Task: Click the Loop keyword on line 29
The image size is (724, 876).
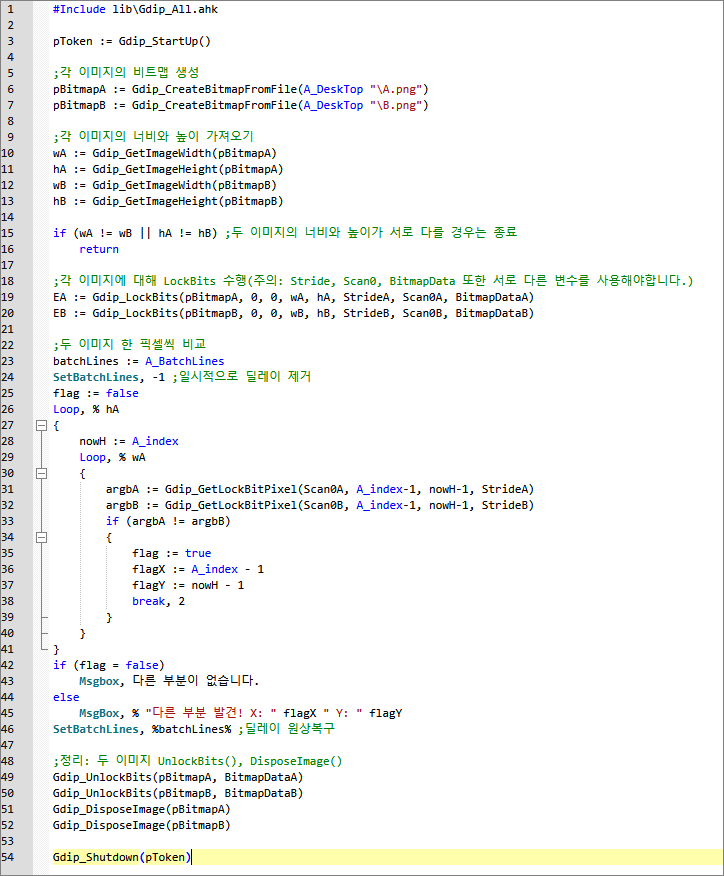Action: click(92, 458)
